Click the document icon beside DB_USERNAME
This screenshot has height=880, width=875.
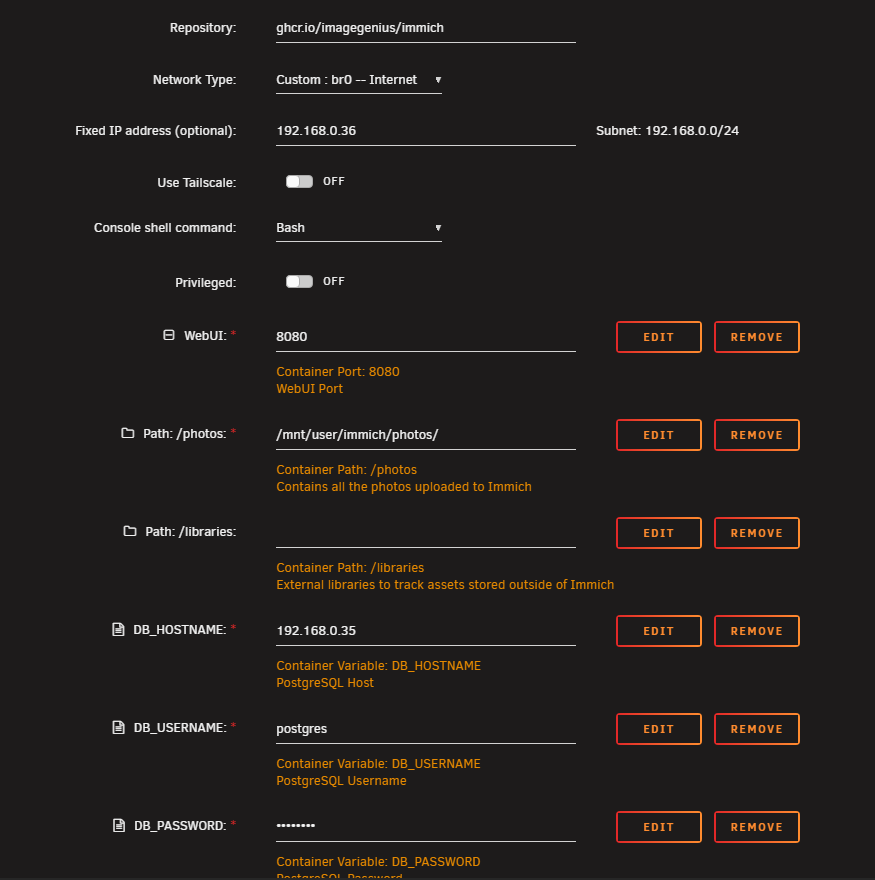point(118,727)
